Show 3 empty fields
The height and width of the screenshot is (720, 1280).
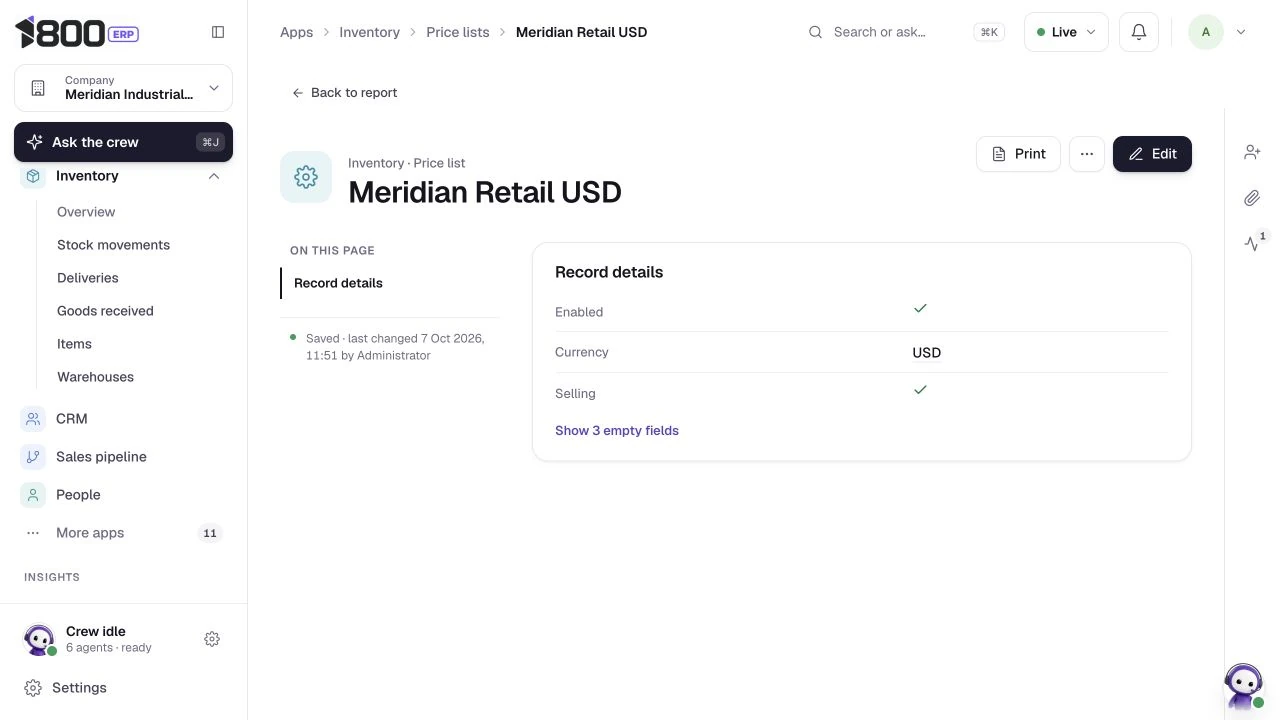point(617,431)
